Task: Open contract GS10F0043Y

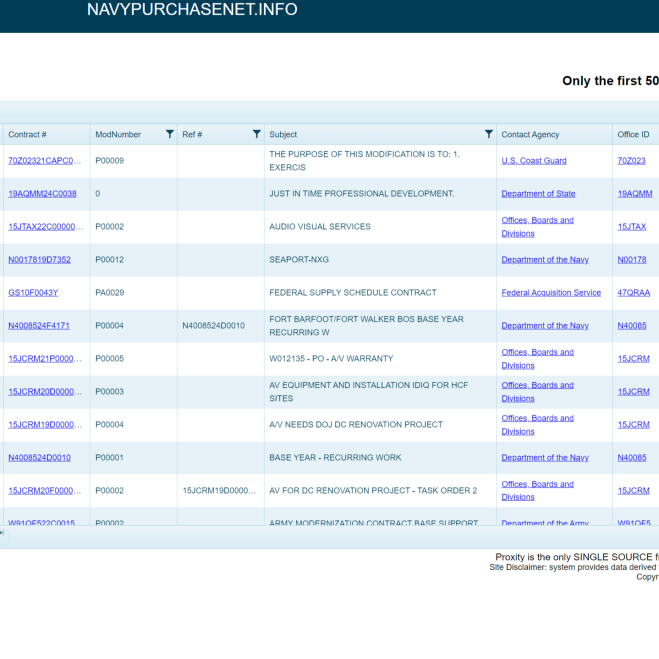Action: 33,293
